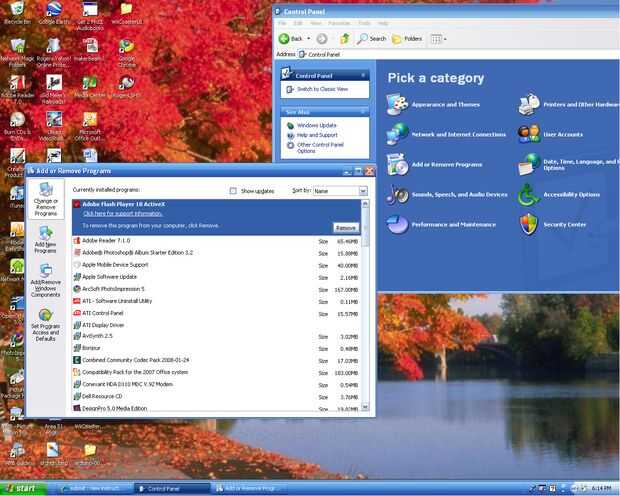The width and height of the screenshot is (620, 496).
Task: Select ATI Display Driver entry
Action: point(216,325)
